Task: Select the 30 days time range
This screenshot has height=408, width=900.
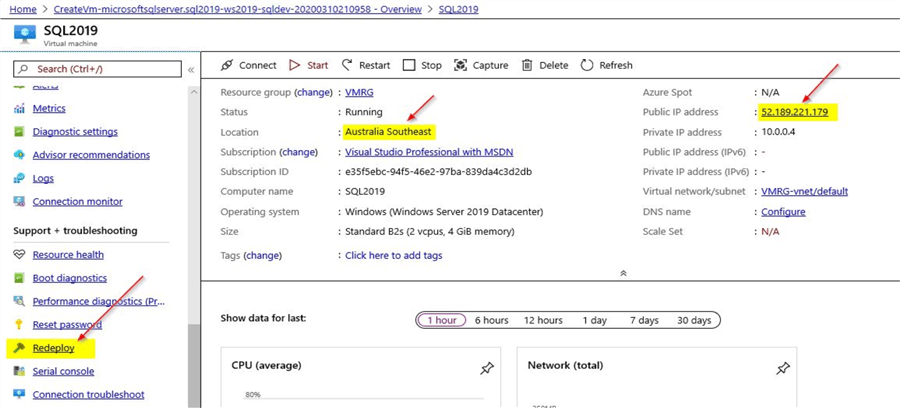Action: 694,320
